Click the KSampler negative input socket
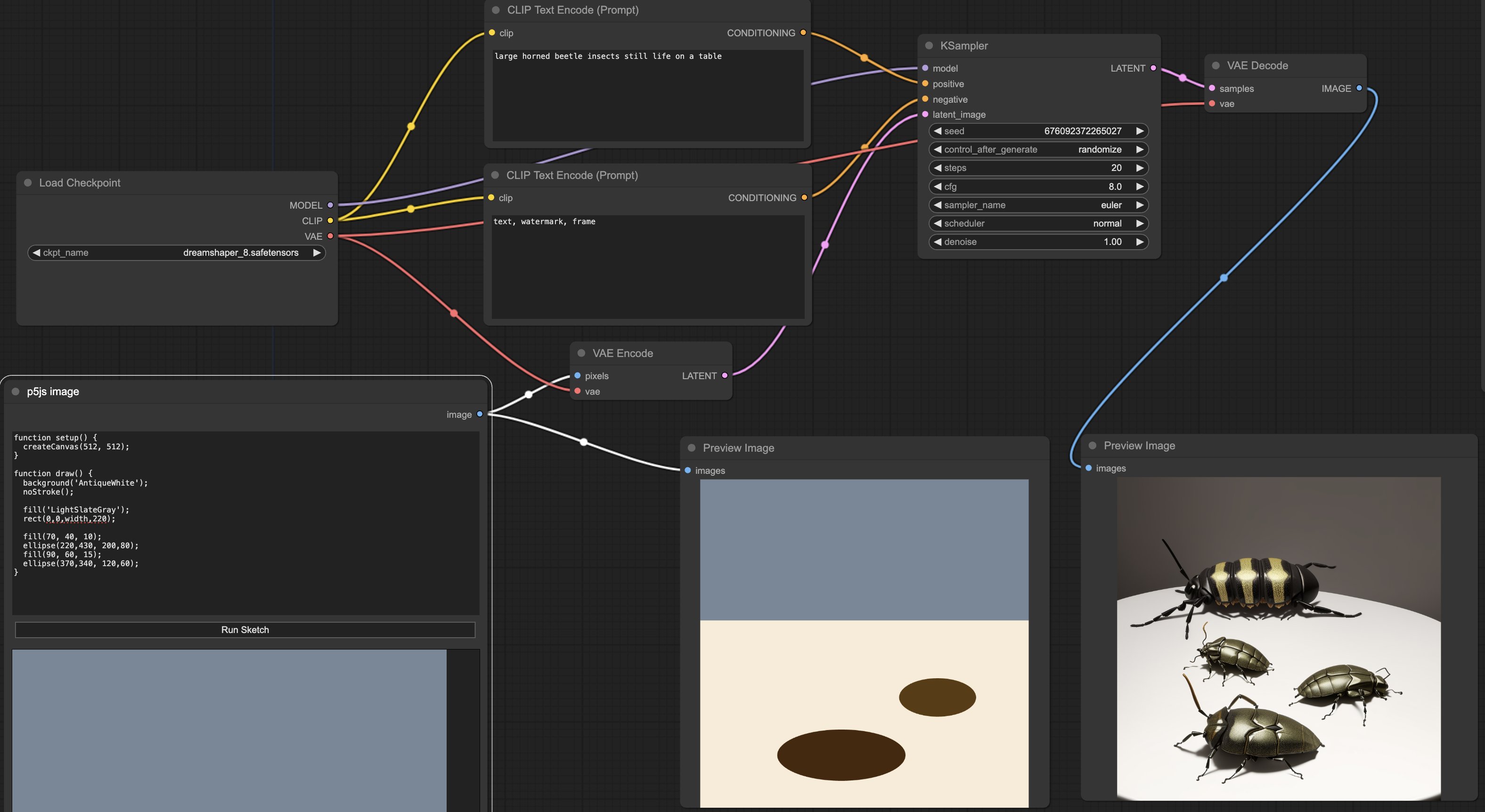 click(925, 99)
